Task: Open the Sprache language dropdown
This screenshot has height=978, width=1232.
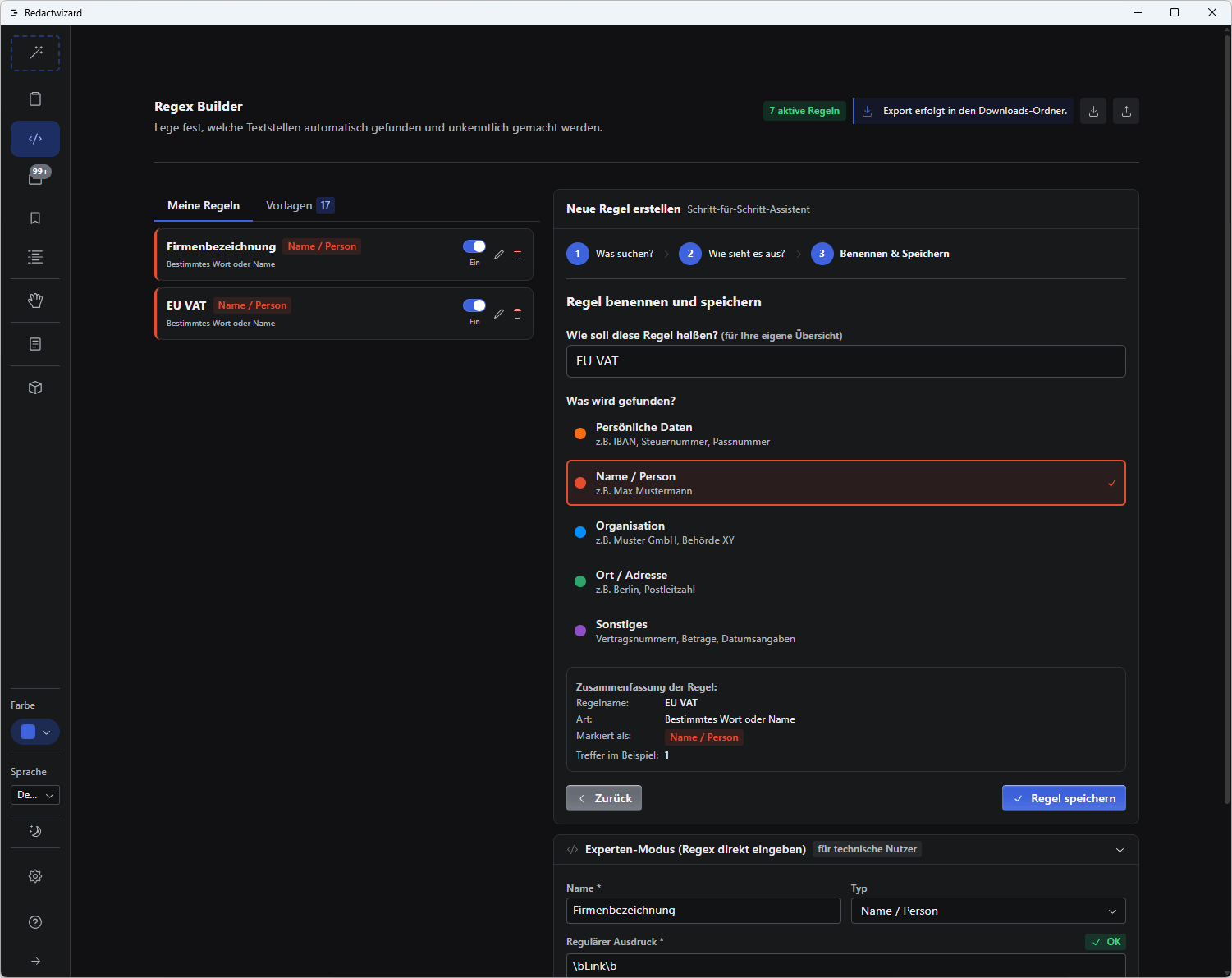Action: pyautogui.click(x=35, y=795)
